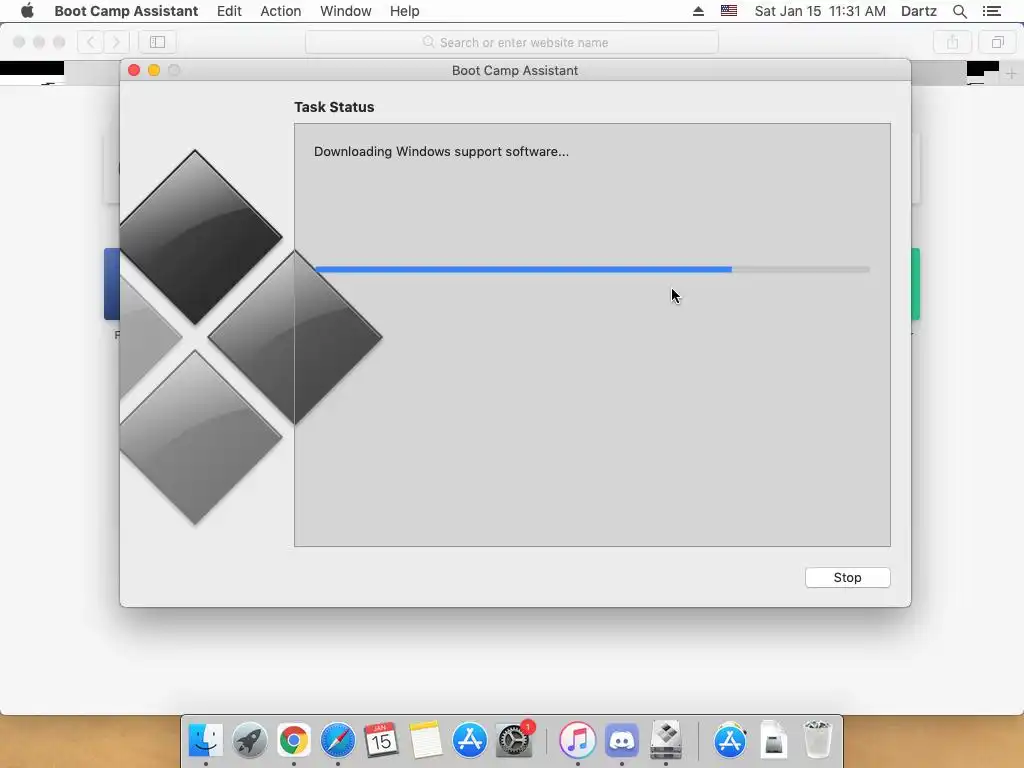
Task: Show Safari's tab overview button
Action: 997,42
